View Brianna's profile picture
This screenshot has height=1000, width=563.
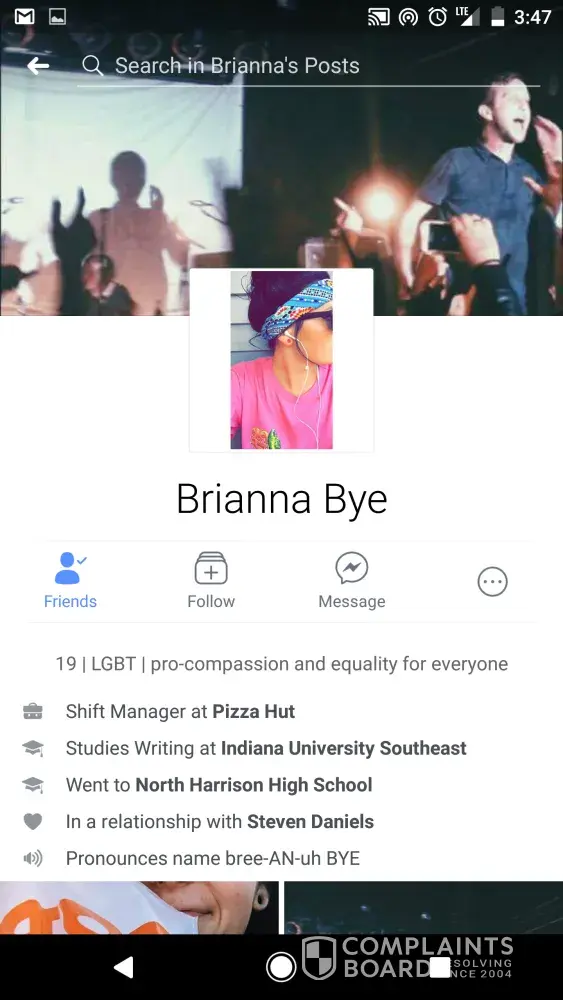[x=281, y=360]
